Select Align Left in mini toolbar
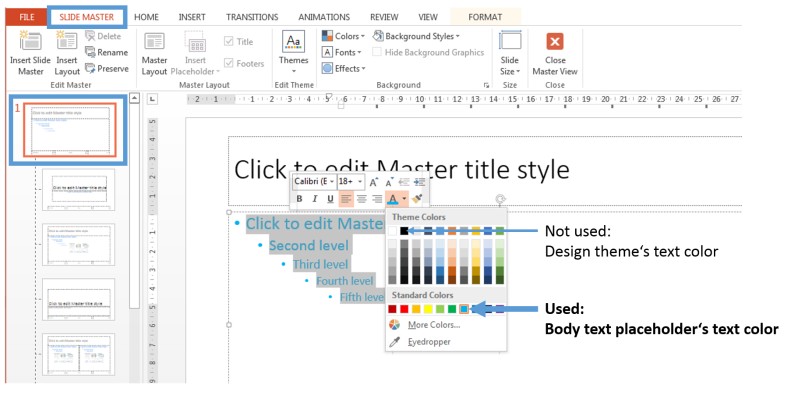Image resolution: width=800 pixels, height=396 pixels. pos(346,199)
